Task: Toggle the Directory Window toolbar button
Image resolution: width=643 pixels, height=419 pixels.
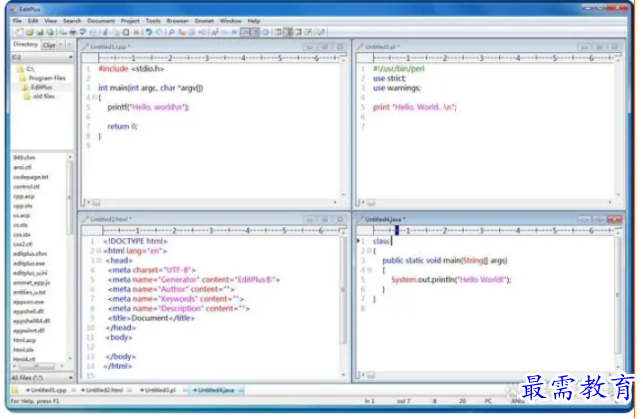Action: coord(278,32)
